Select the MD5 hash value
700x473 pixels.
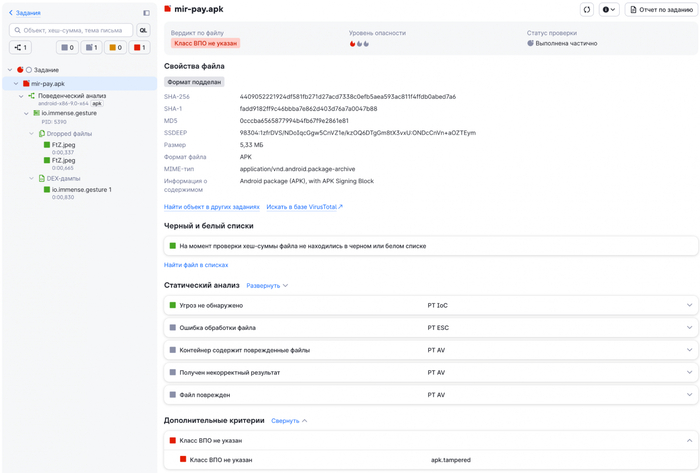pyautogui.click(x=294, y=121)
